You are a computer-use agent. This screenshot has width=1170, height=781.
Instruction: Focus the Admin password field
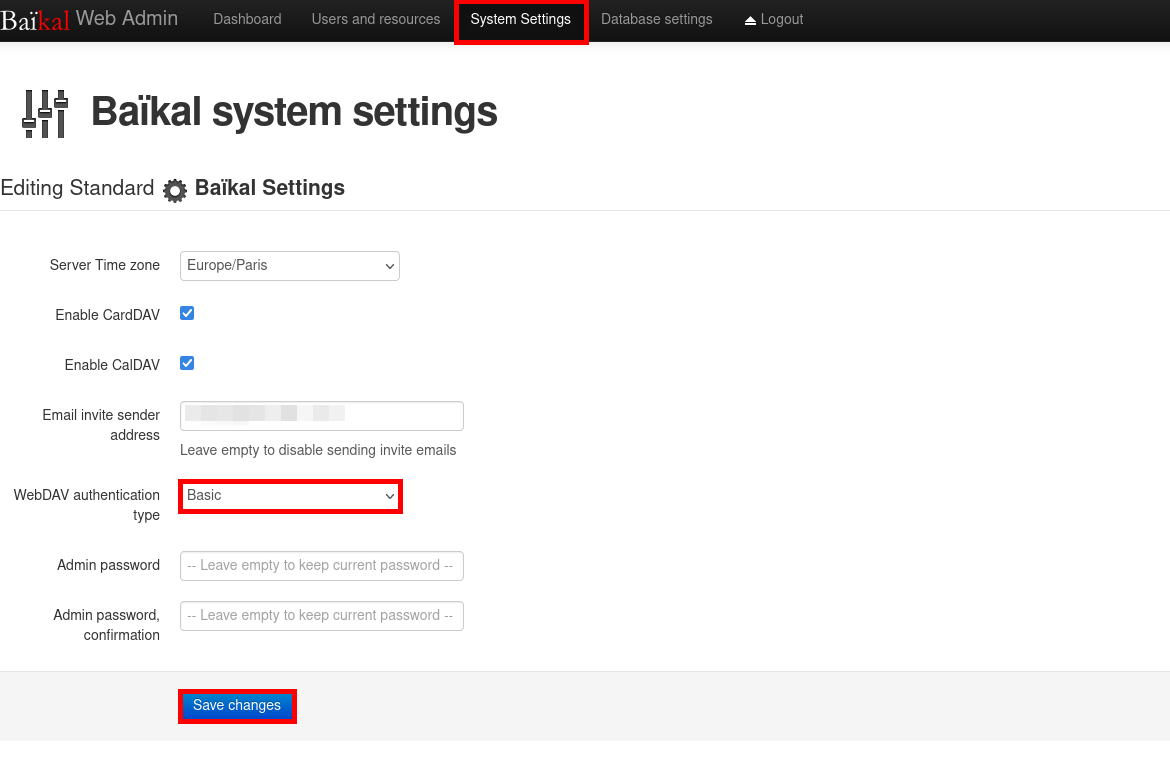[321, 565]
